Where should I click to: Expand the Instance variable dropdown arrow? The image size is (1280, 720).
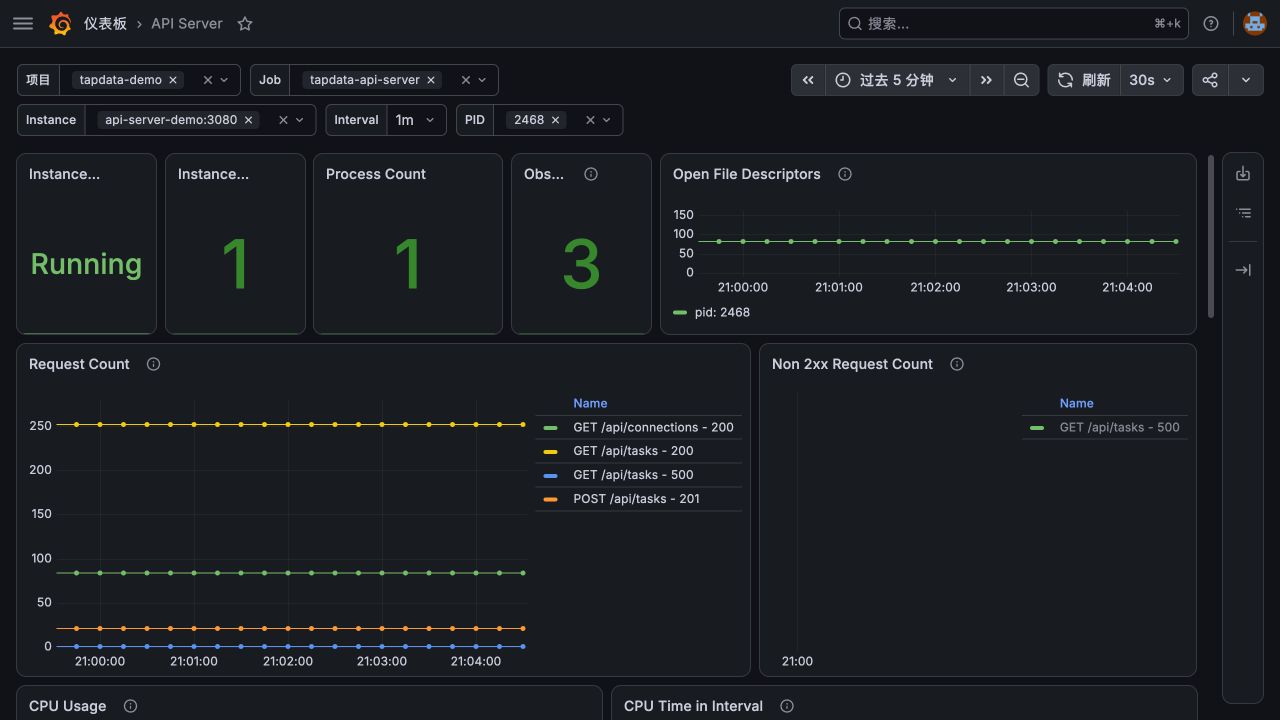click(300, 120)
